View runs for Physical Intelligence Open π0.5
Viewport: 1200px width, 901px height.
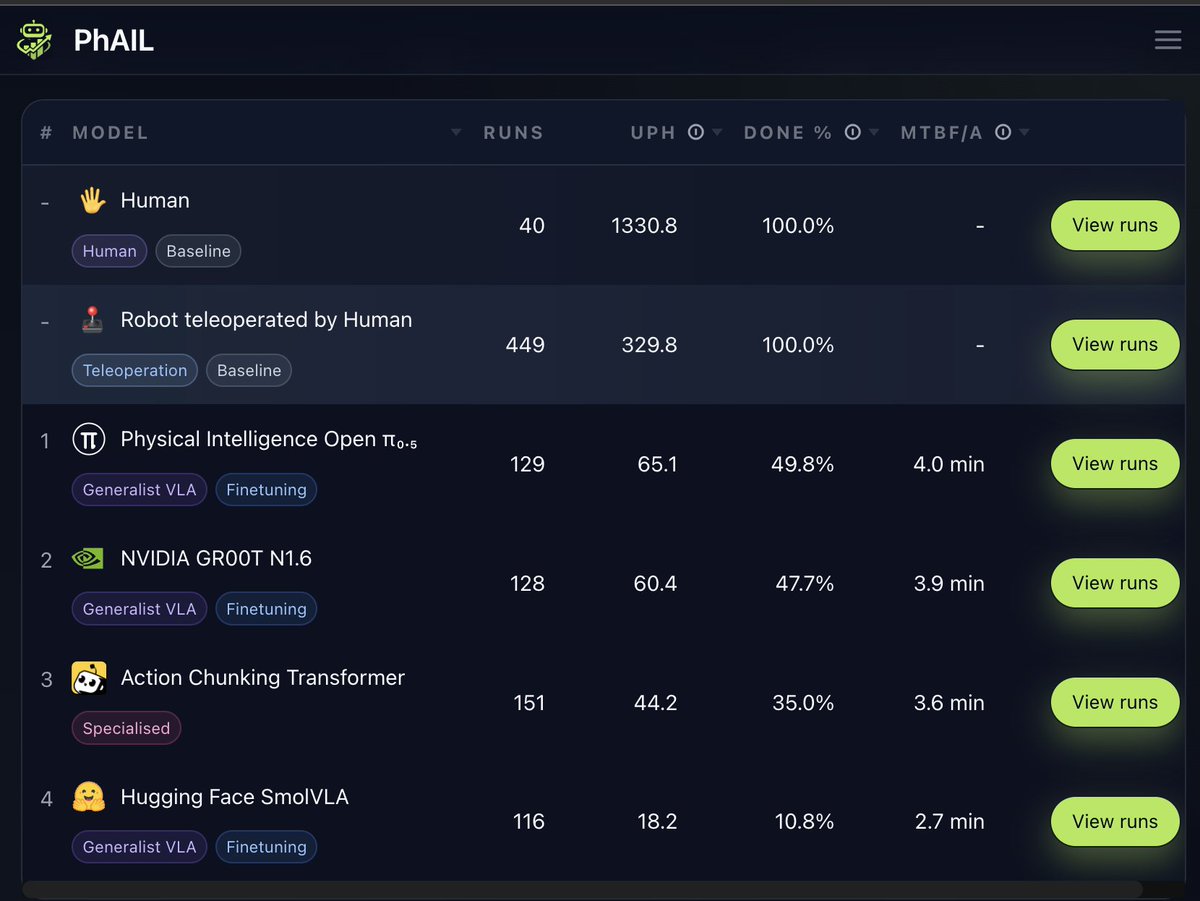click(1115, 463)
